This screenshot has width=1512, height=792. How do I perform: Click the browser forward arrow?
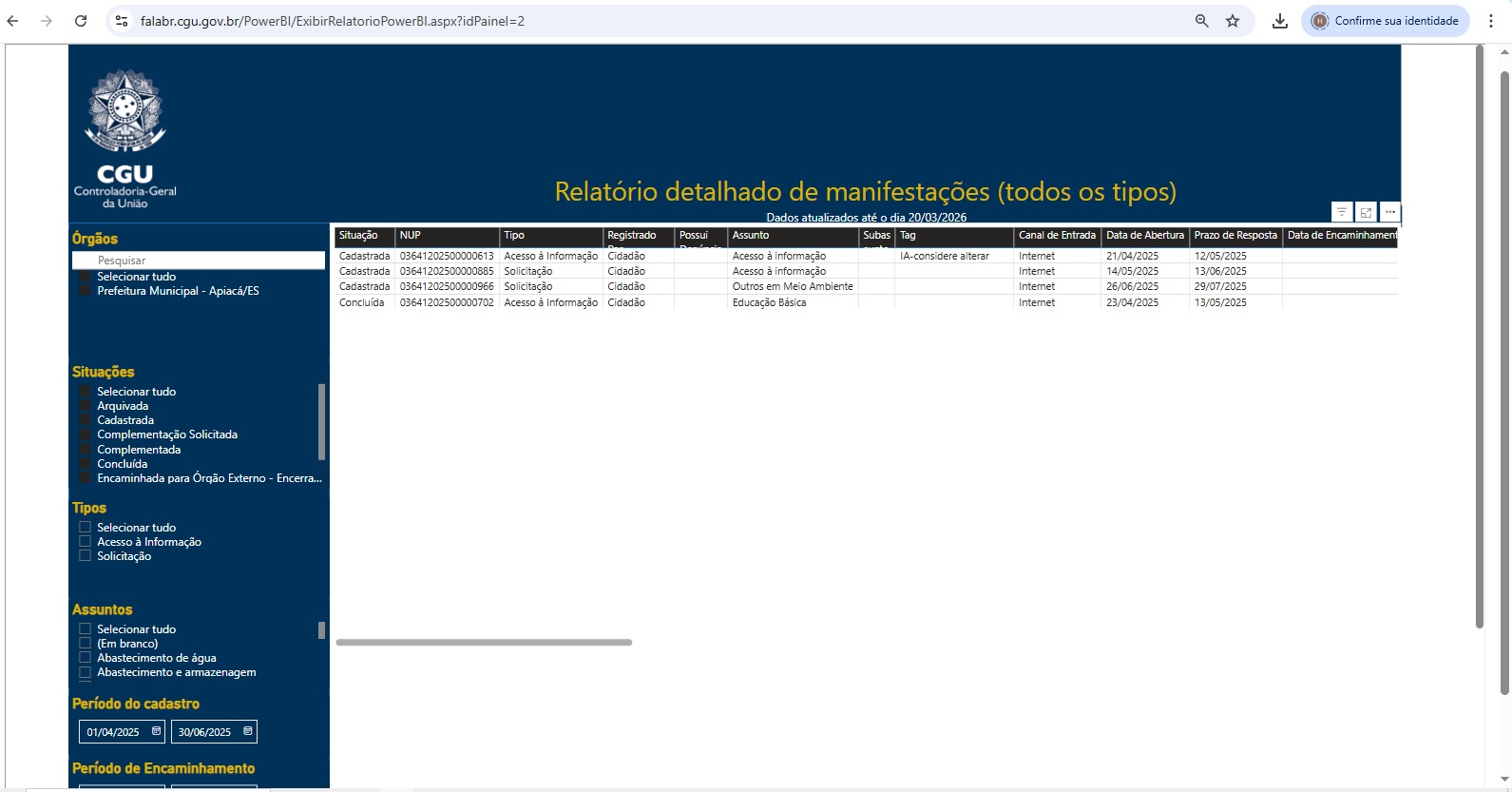pos(47,21)
